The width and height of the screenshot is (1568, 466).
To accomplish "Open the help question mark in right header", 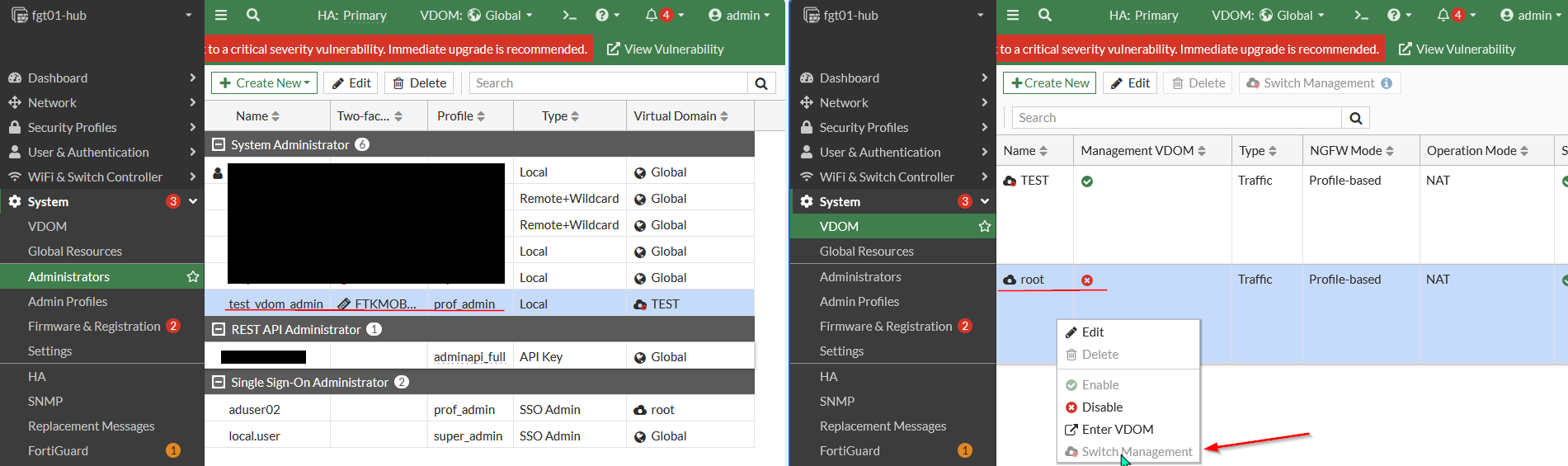I will [x=1394, y=15].
